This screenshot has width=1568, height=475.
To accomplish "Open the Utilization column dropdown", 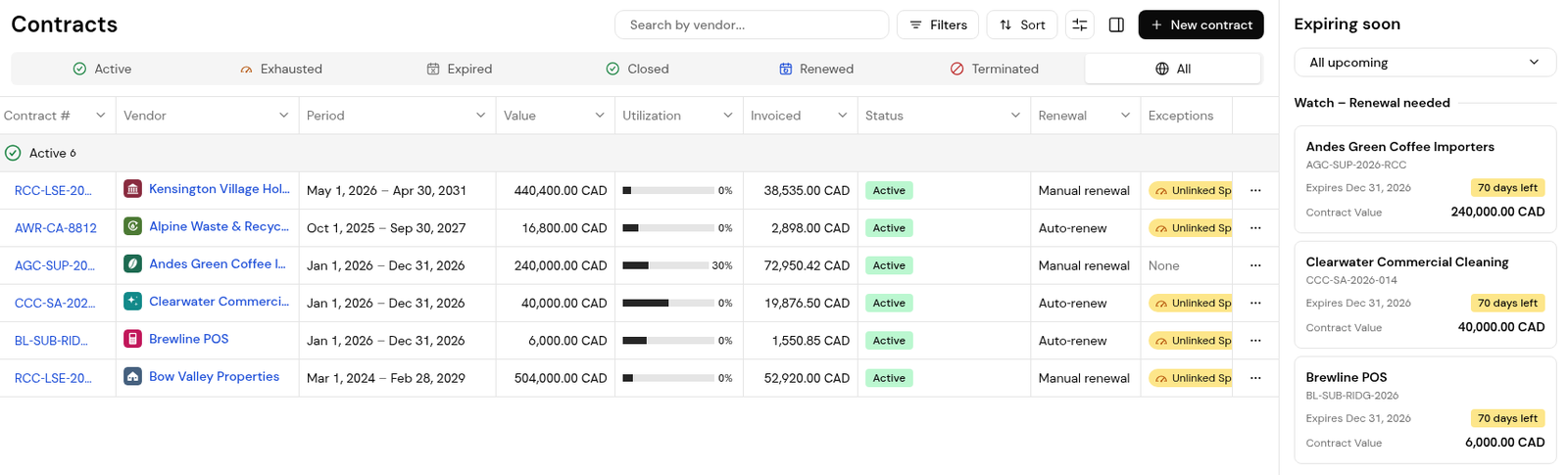I will tap(728, 116).
